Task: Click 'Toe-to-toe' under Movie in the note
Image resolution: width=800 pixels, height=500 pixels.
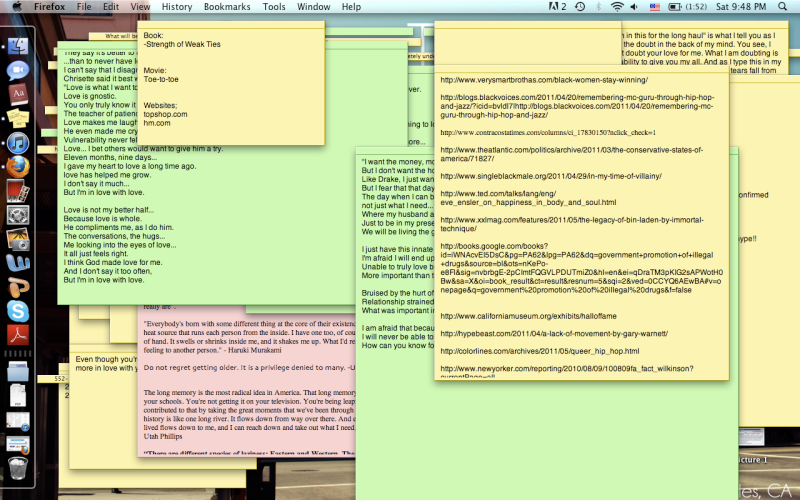Action: click(x=161, y=79)
